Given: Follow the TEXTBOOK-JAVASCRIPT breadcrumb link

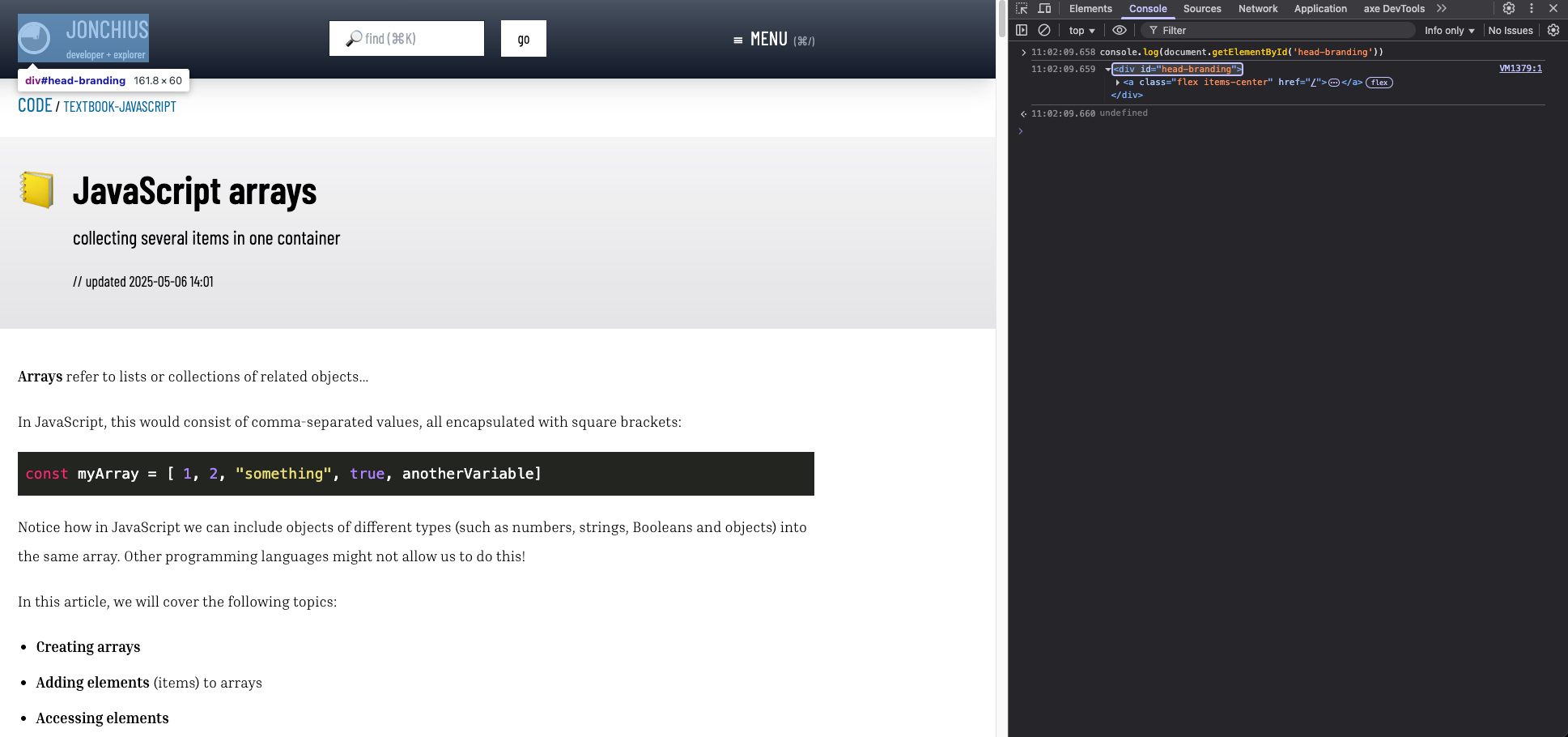Looking at the screenshot, I should click(120, 107).
